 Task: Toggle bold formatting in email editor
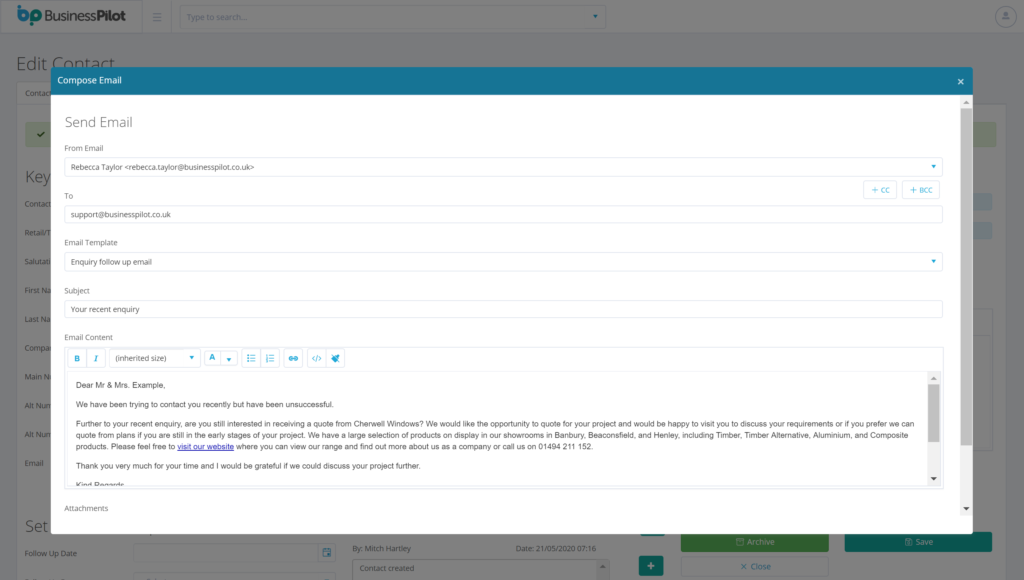(x=77, y=358)
